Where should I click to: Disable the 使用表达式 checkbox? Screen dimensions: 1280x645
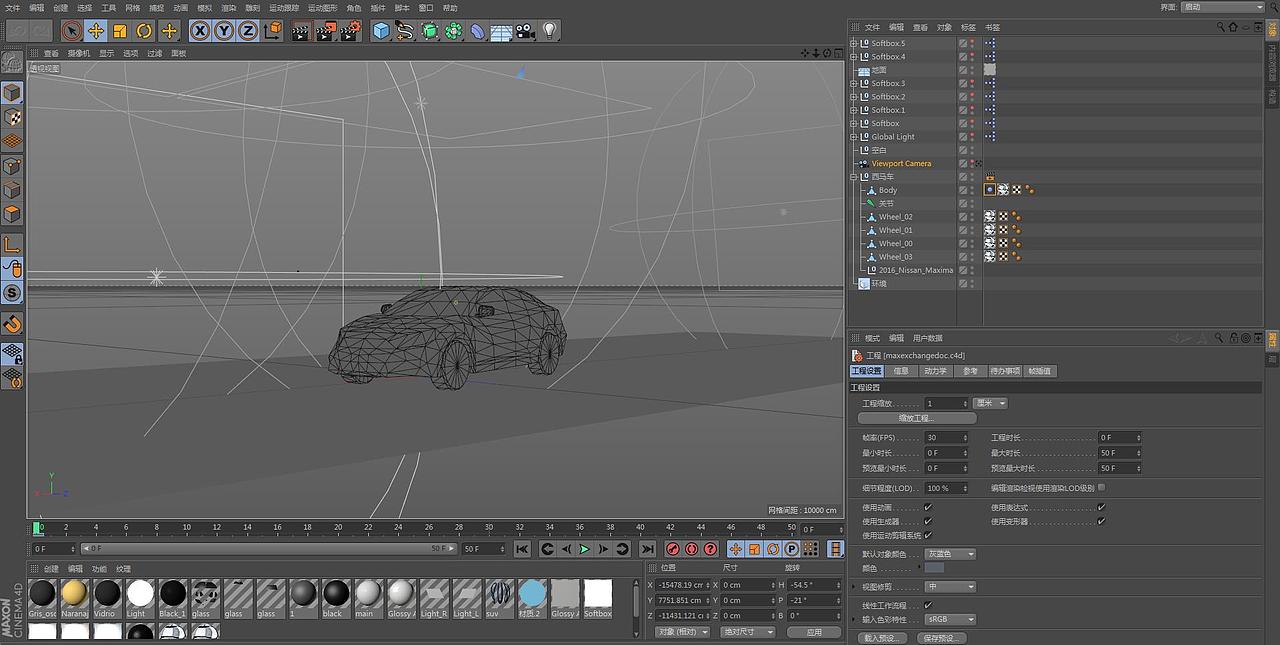1101,507
